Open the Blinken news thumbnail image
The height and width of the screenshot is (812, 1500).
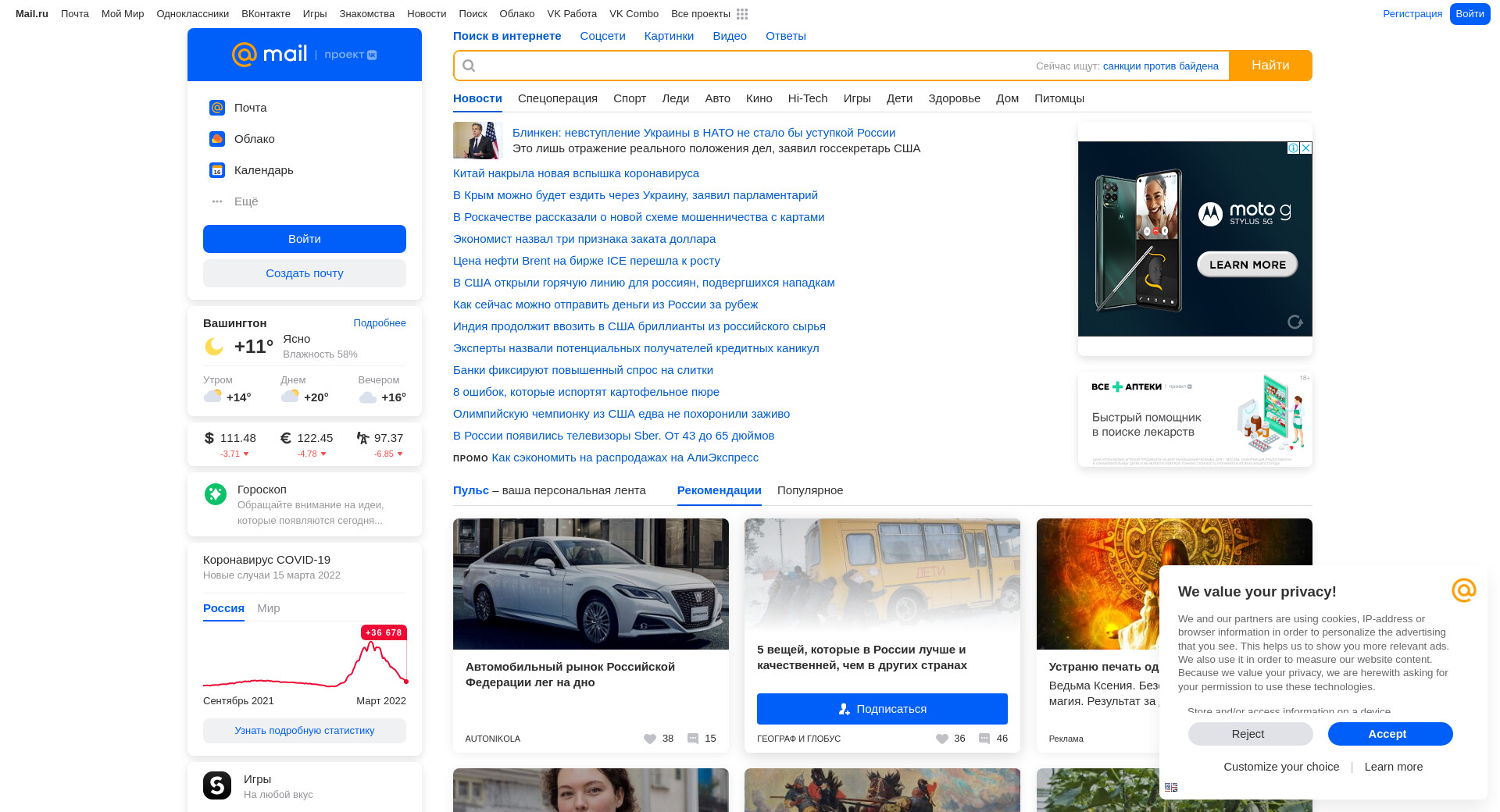476,141
